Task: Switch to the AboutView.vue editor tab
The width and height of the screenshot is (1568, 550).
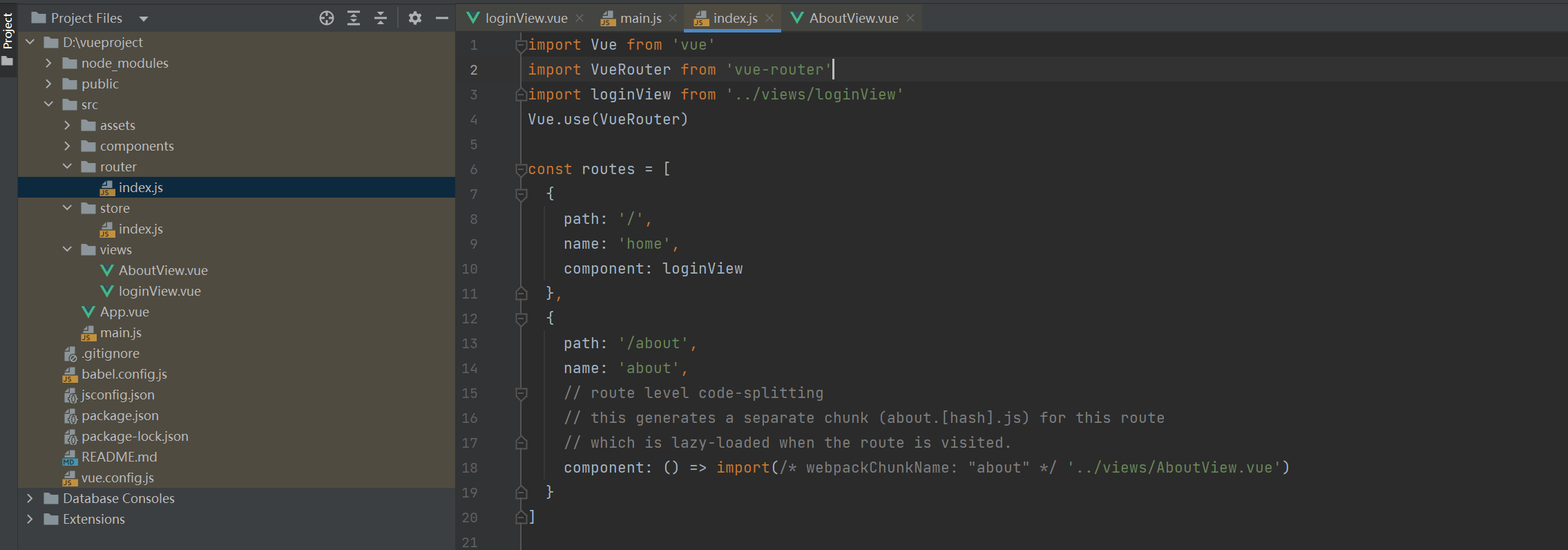Action: tap(854, 18)
